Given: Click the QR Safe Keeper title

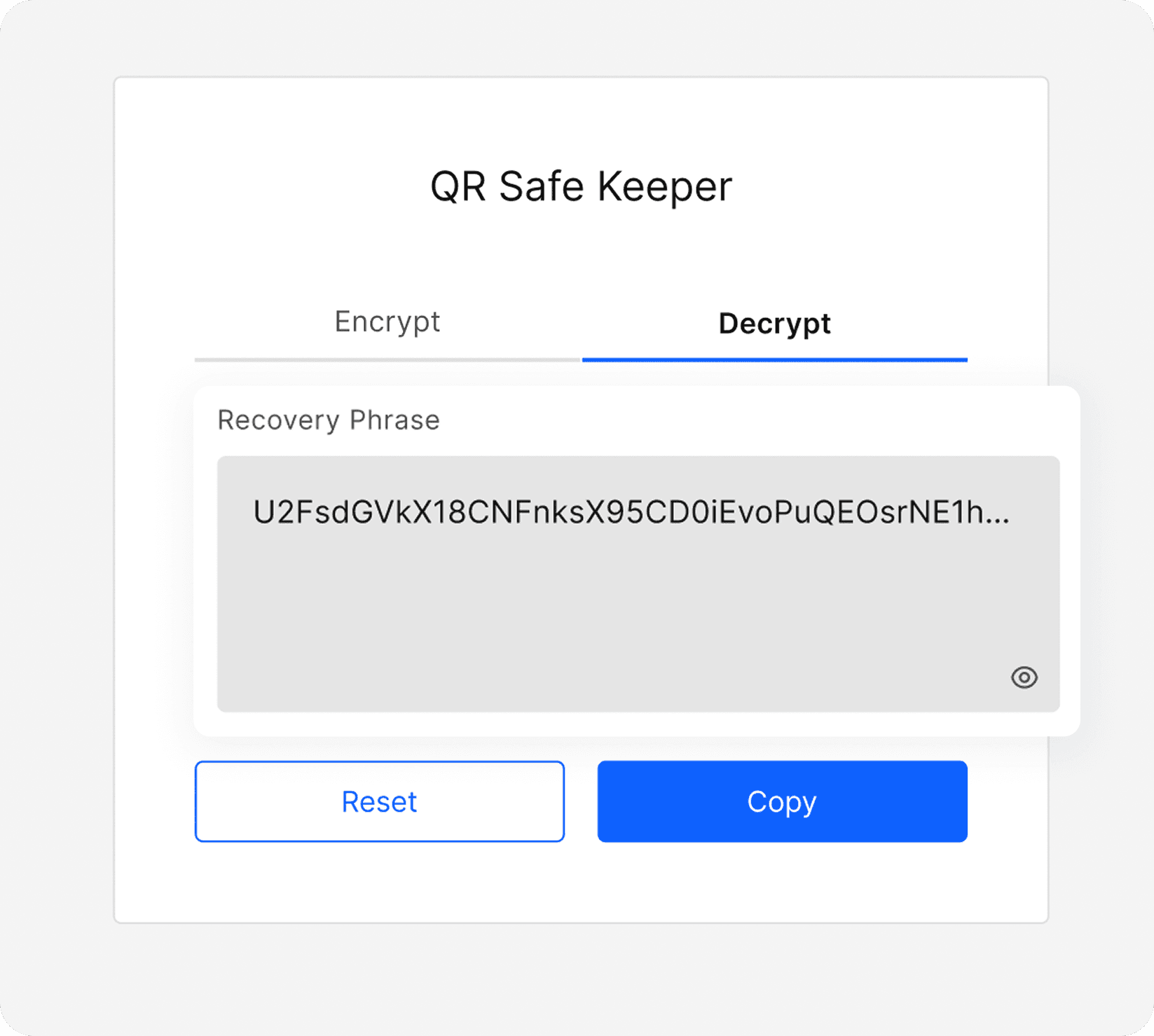Looking at the screenshot, I should click(x=581, y=186).
